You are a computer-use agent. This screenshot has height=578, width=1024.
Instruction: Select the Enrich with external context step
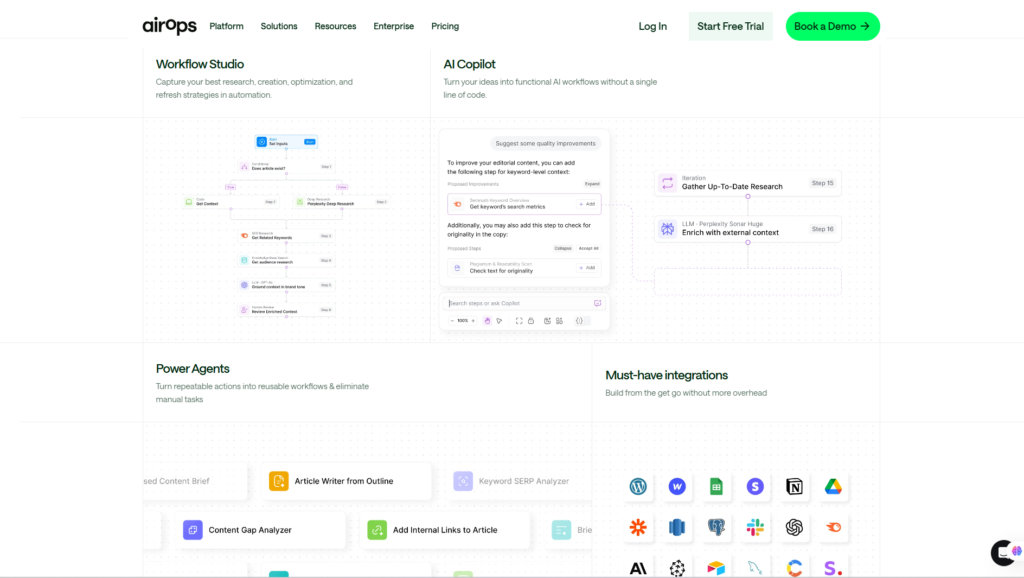click(x=748, y=229)
